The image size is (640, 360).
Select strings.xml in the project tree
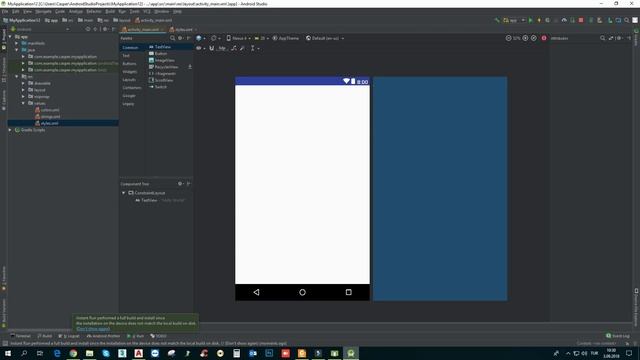tap(51, 116)
